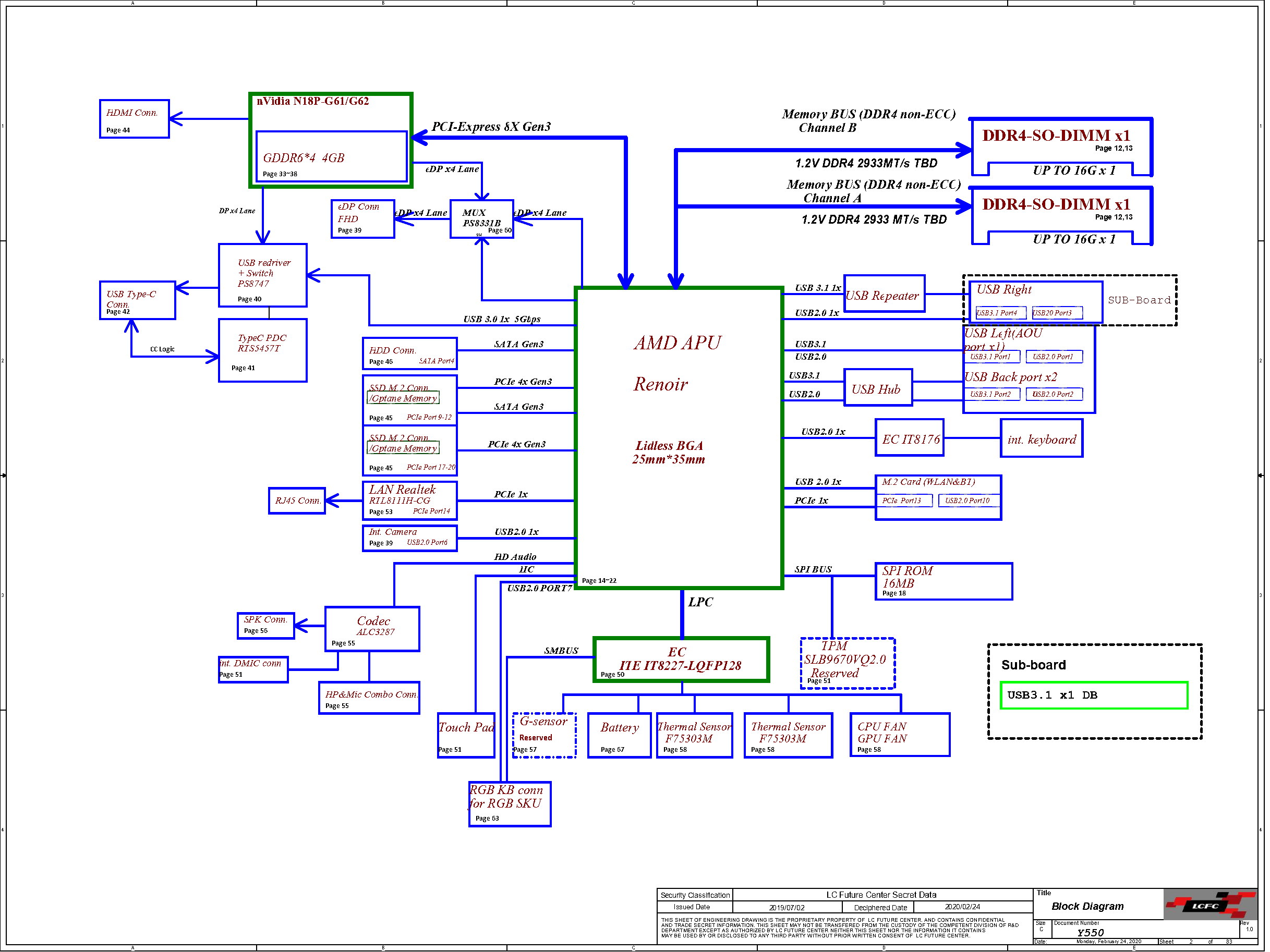This screenshot has height=952, width=1270.
Task: Click the Channel A DDR4-SO-DIMM x1 block
Action: click(x=1061, y=217)
